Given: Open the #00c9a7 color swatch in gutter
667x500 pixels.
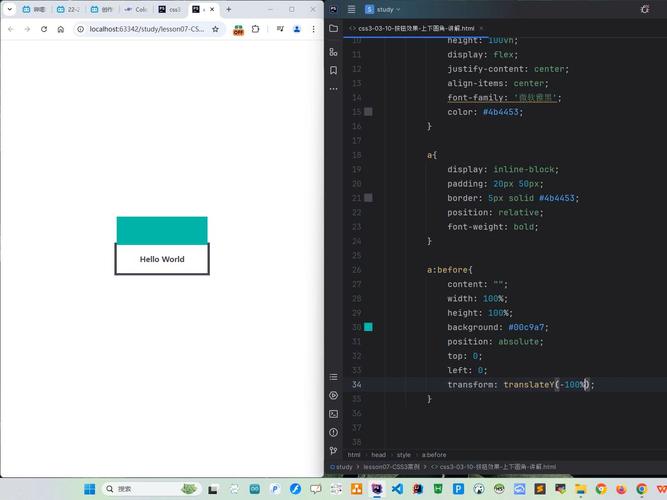Looking at the screenshot, I should (368, 327).
